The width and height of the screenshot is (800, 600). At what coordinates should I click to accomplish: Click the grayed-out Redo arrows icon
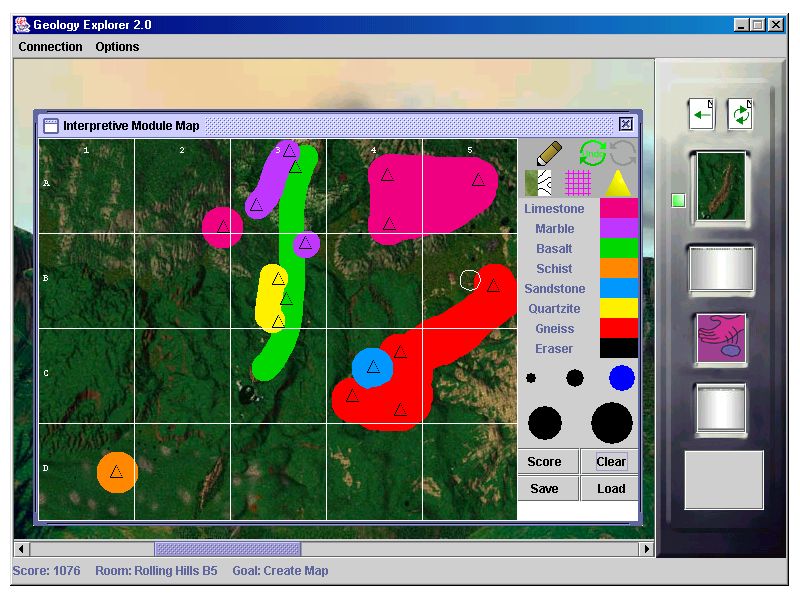coord(623,153)
